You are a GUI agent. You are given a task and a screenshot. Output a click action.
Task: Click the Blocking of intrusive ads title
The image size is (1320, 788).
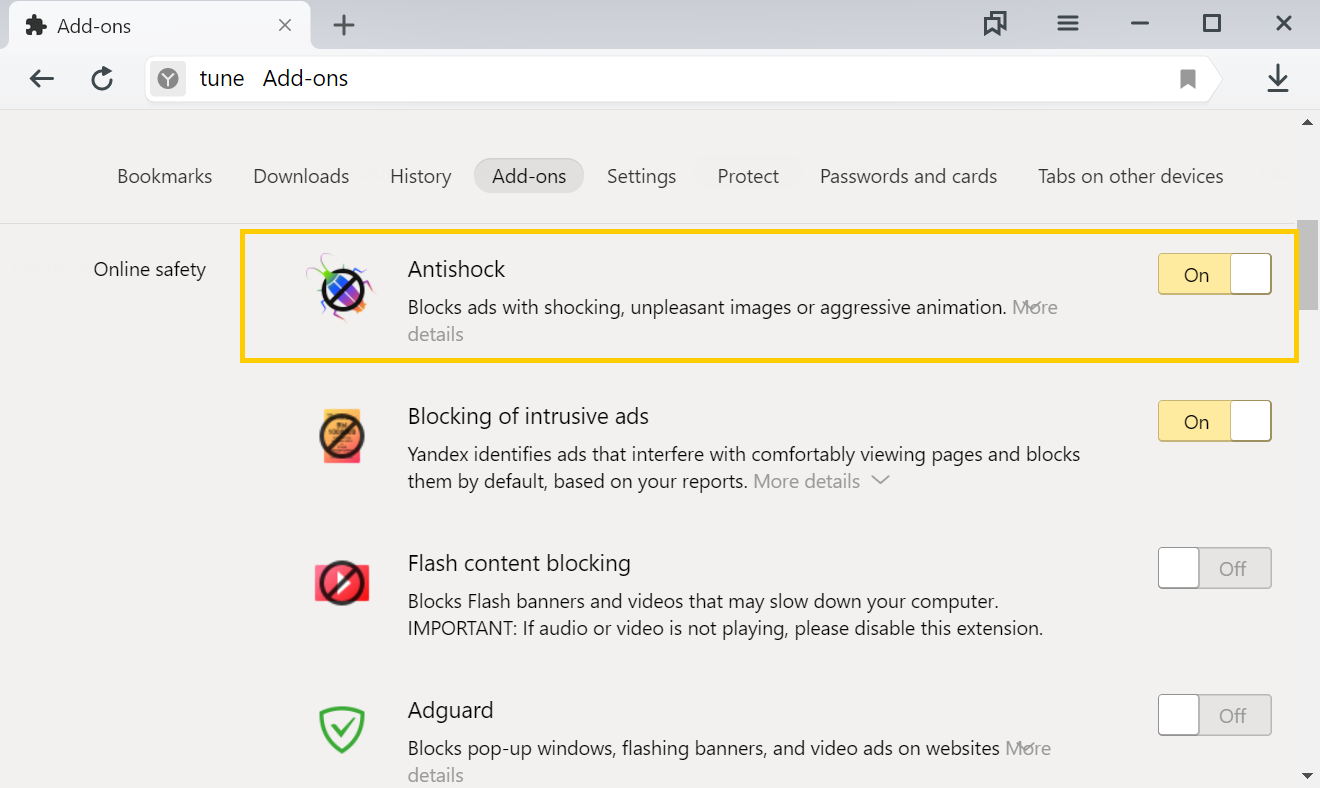[528, 416]
